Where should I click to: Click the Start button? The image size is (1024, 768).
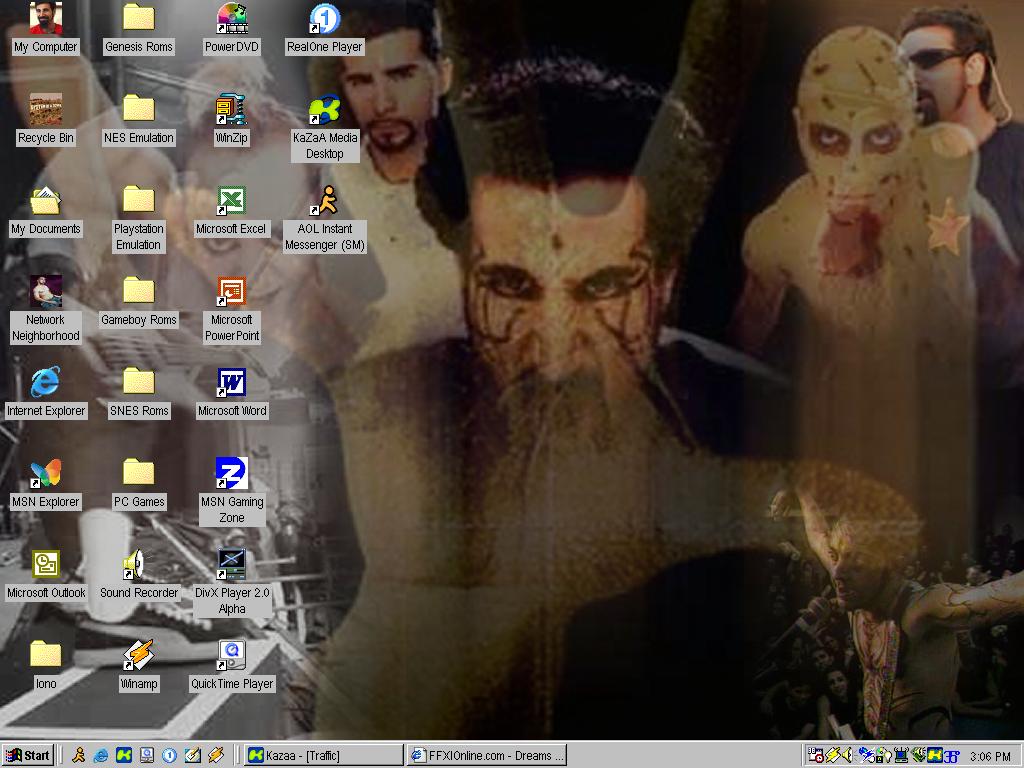click(x=28, y=755)
